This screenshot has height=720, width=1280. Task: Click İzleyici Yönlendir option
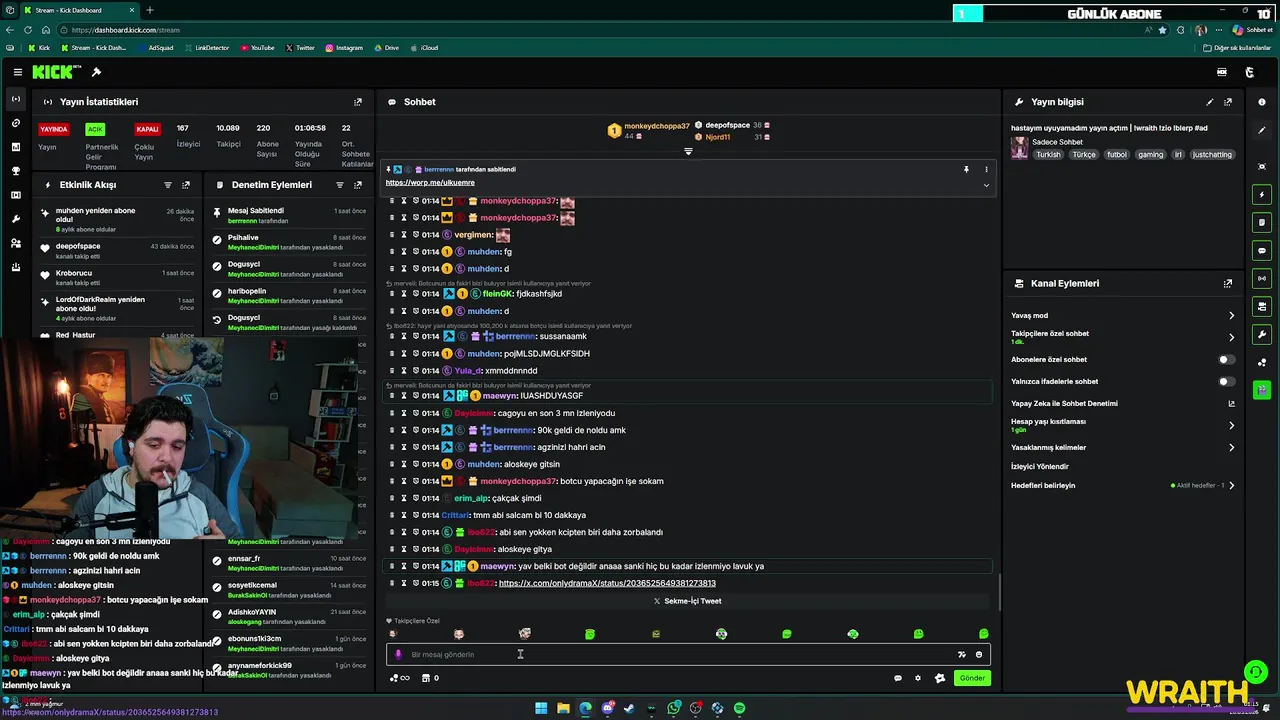1040,466
